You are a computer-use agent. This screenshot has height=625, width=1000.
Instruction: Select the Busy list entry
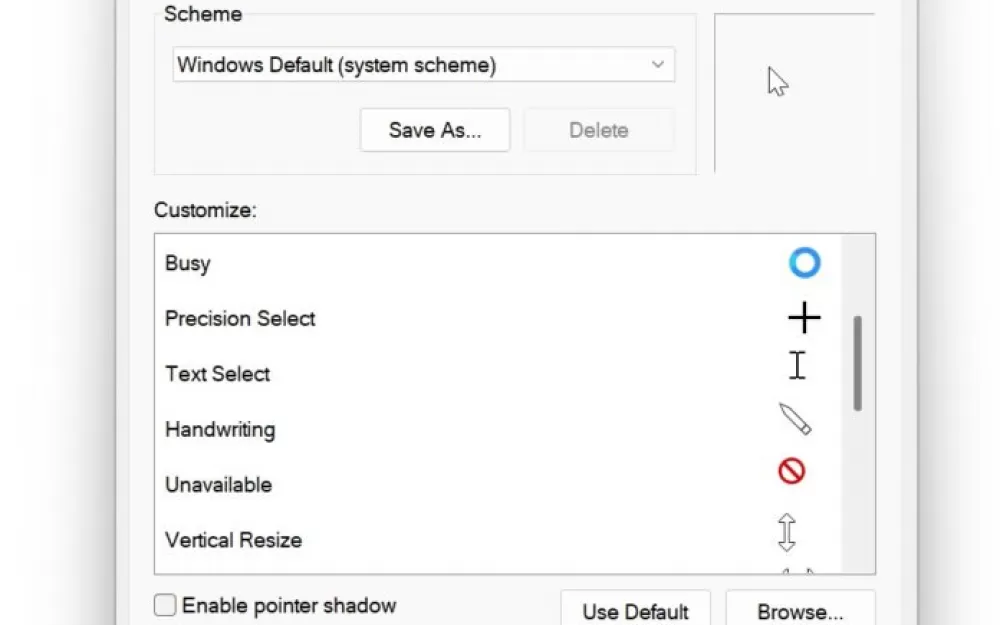pyautogui.click(x=497, y=263)
